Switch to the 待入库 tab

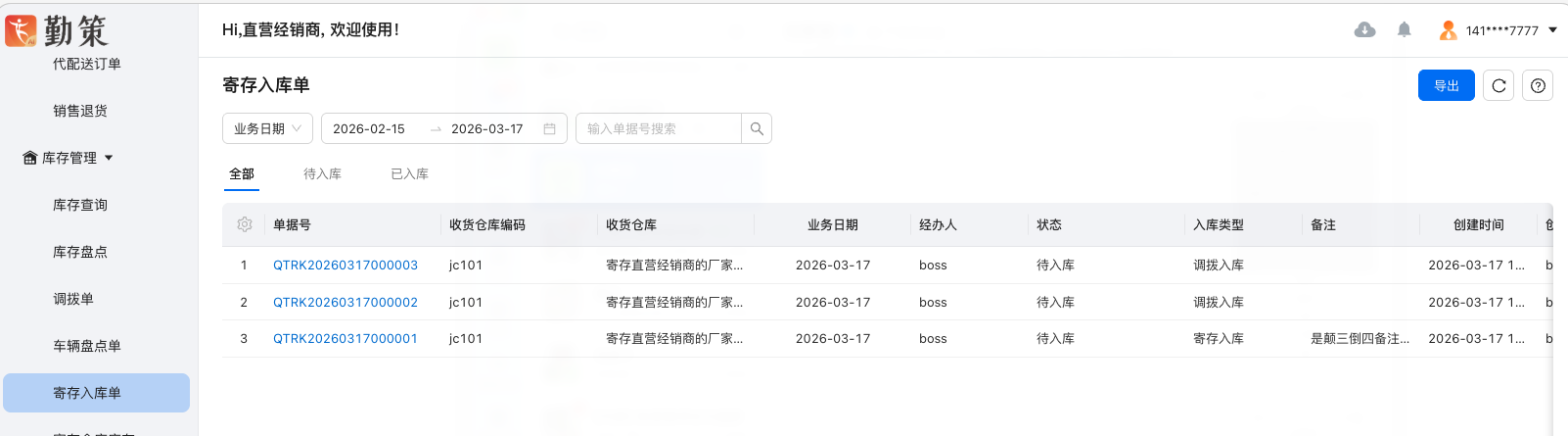click(322, 173)
